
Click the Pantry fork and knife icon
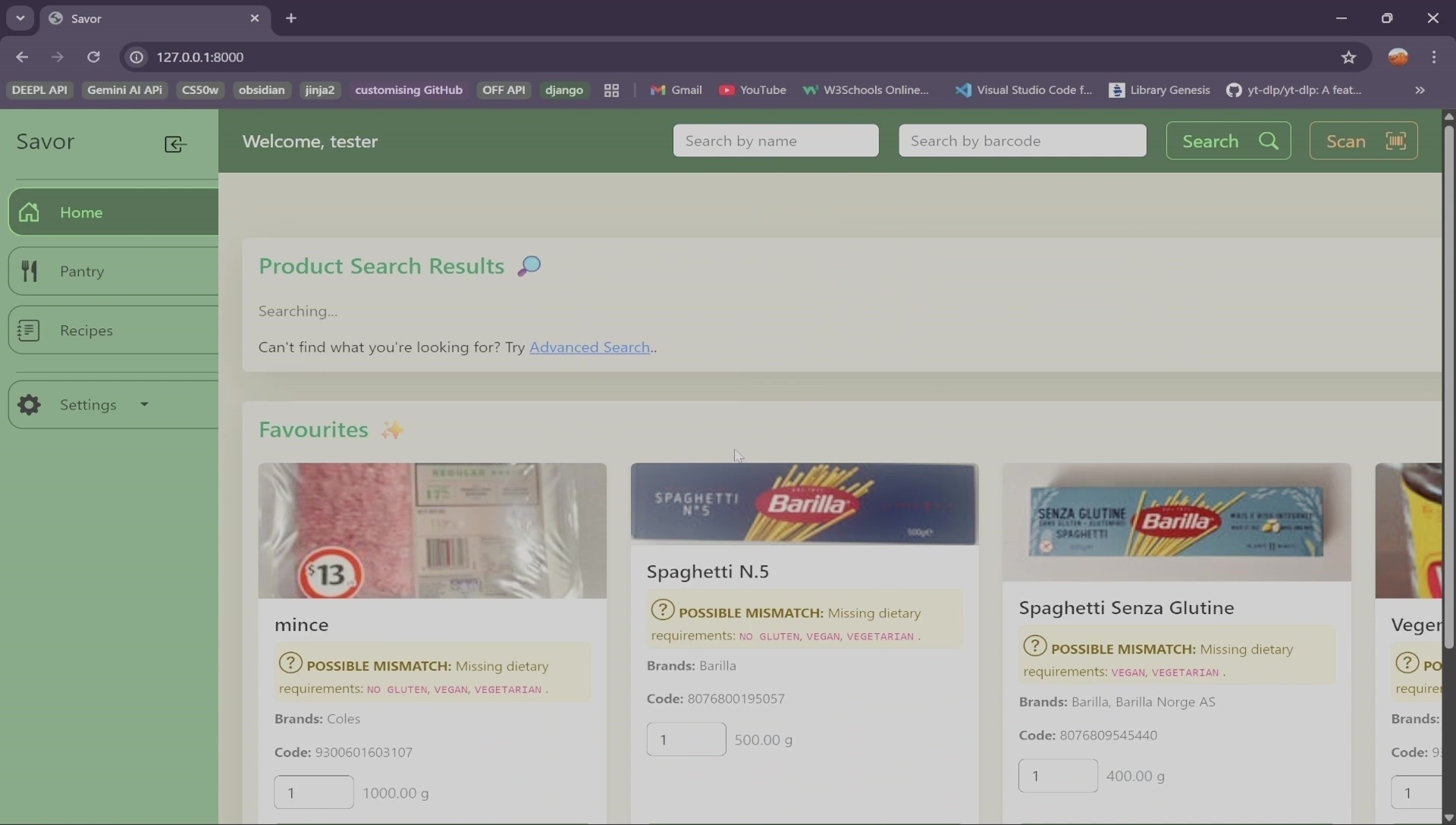(29, 271)
